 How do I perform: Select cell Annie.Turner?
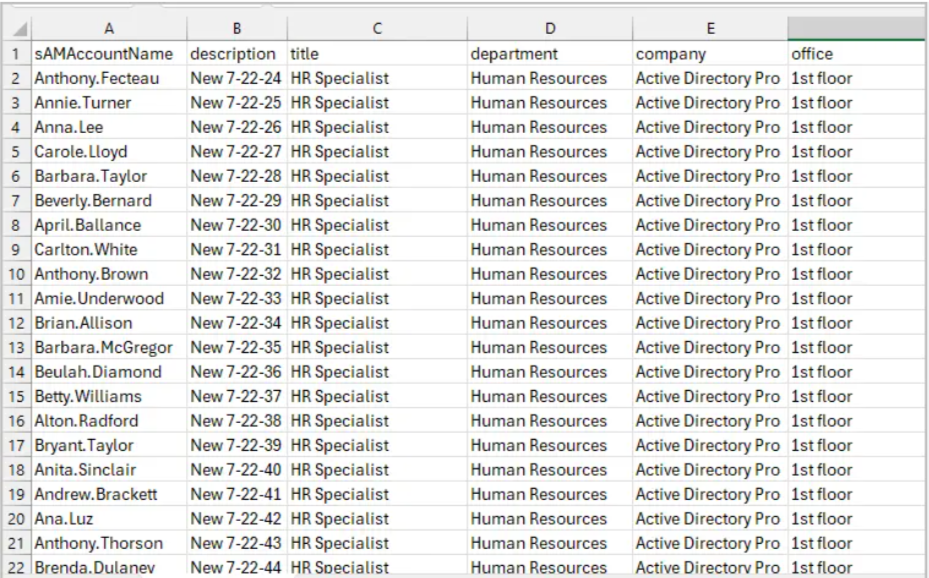click(109, 103)
